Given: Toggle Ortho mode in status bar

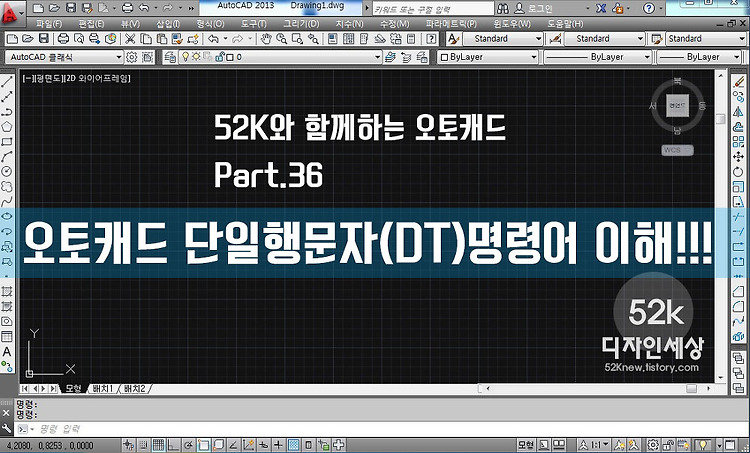Looking at the screenshot, I should pyautogui.click(x=172, y=445).
